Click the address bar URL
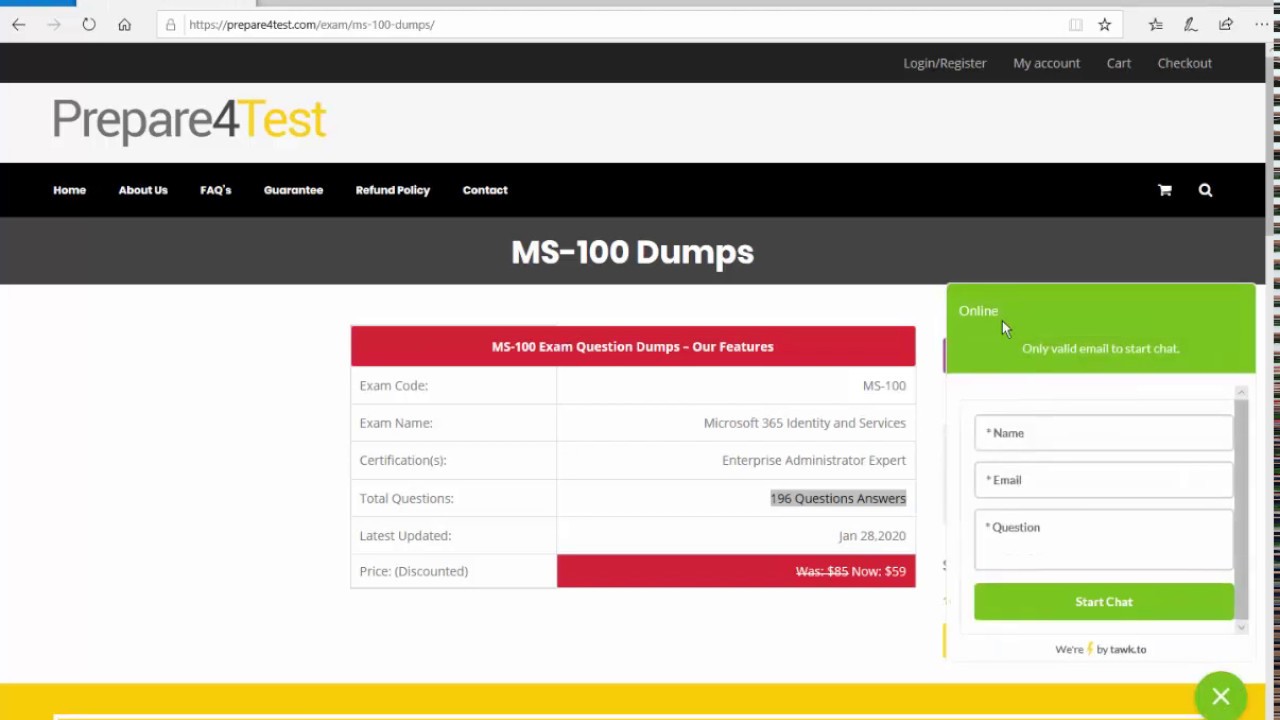The width and height of the screenshot is (1280, 720). coord(311,24)
